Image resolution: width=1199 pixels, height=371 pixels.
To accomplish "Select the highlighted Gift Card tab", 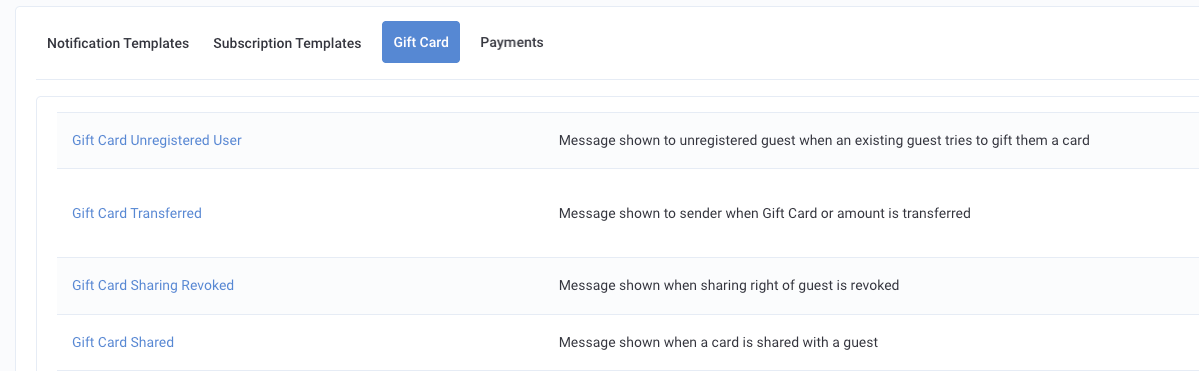I will (x=421, y=42).
